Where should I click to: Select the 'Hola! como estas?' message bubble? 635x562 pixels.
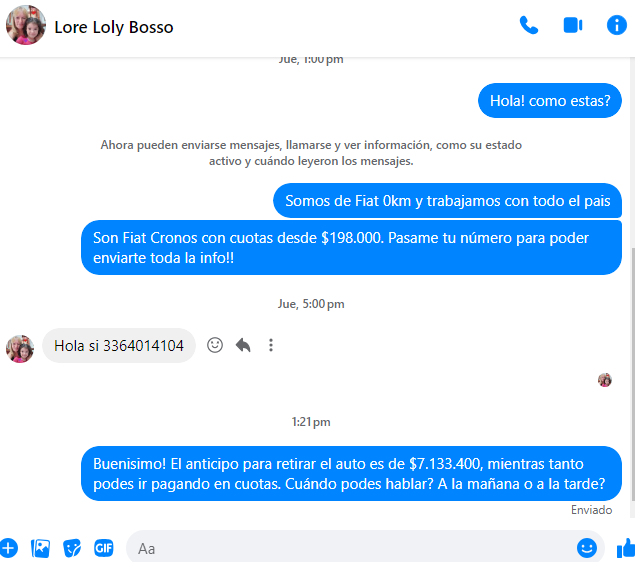click(550, 100)
